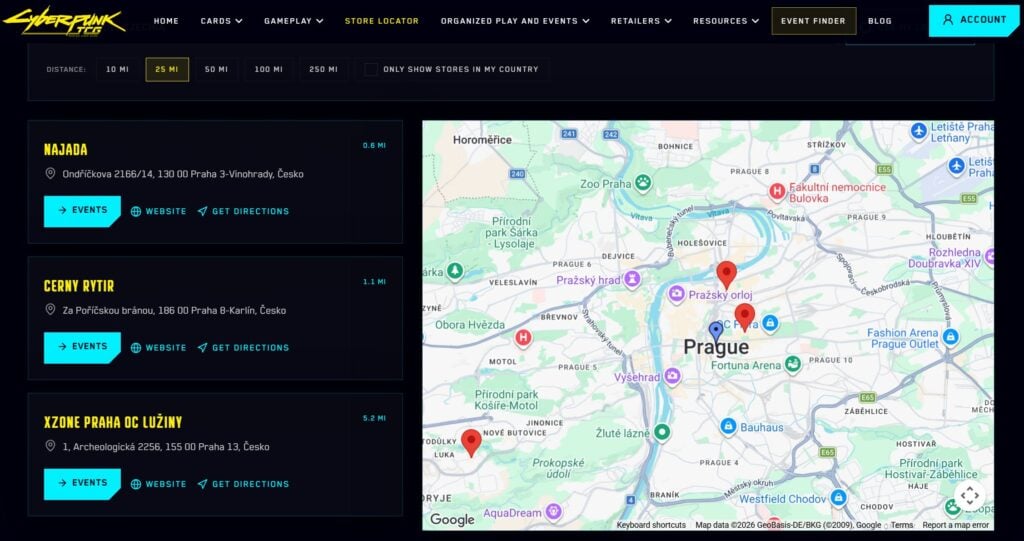Click the Pražský orloj camera icon
Screen dimensions: 1024x541
(677, 295)
